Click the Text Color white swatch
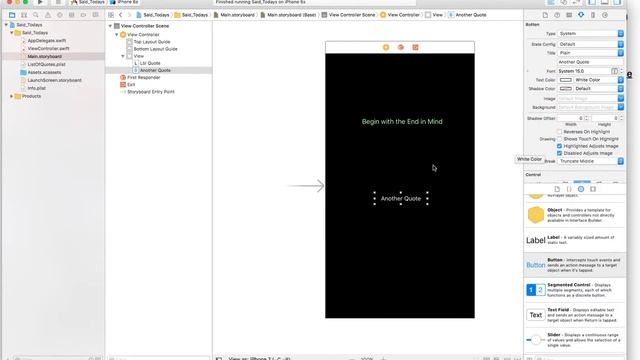The width and height of the screenshot is (640, 360). tap(566, 80)
